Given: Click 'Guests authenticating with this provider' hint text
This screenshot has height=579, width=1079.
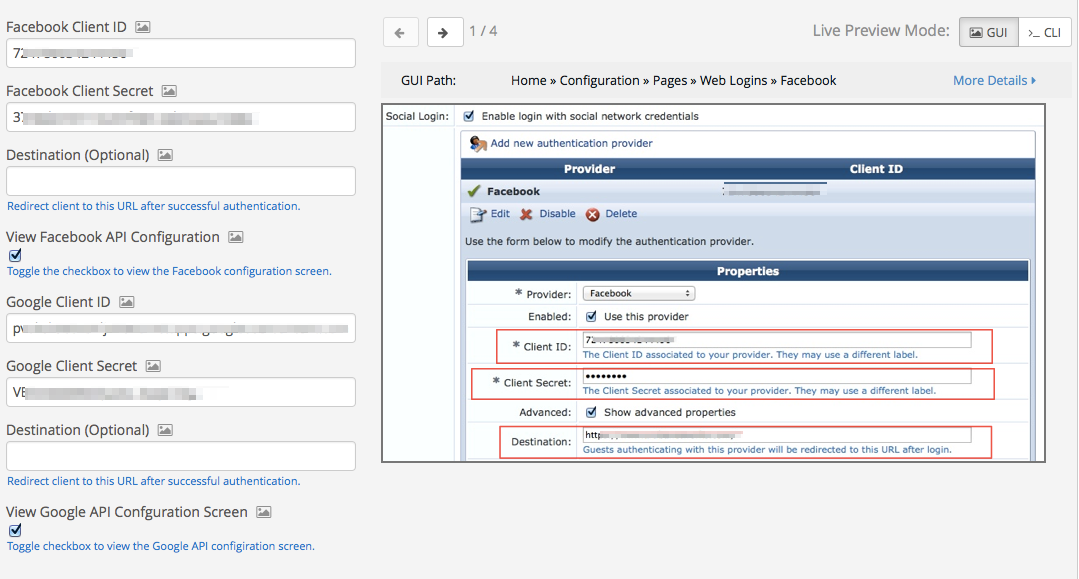Looking at the screenshot, I should coord(767,450).
